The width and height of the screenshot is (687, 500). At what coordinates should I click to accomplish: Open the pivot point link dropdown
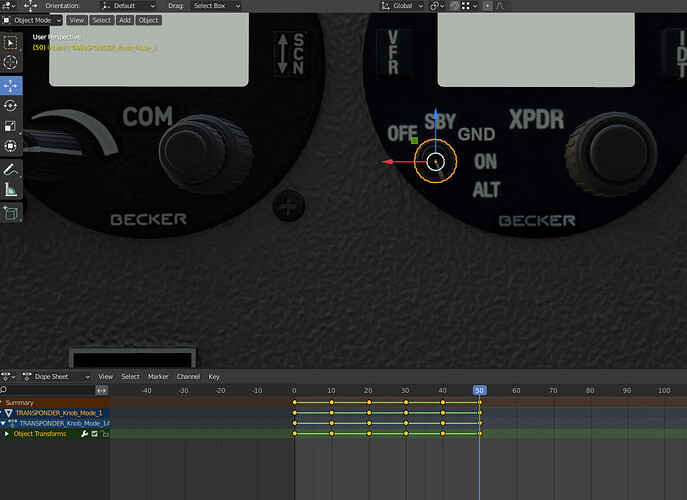[x=437, y=6]
